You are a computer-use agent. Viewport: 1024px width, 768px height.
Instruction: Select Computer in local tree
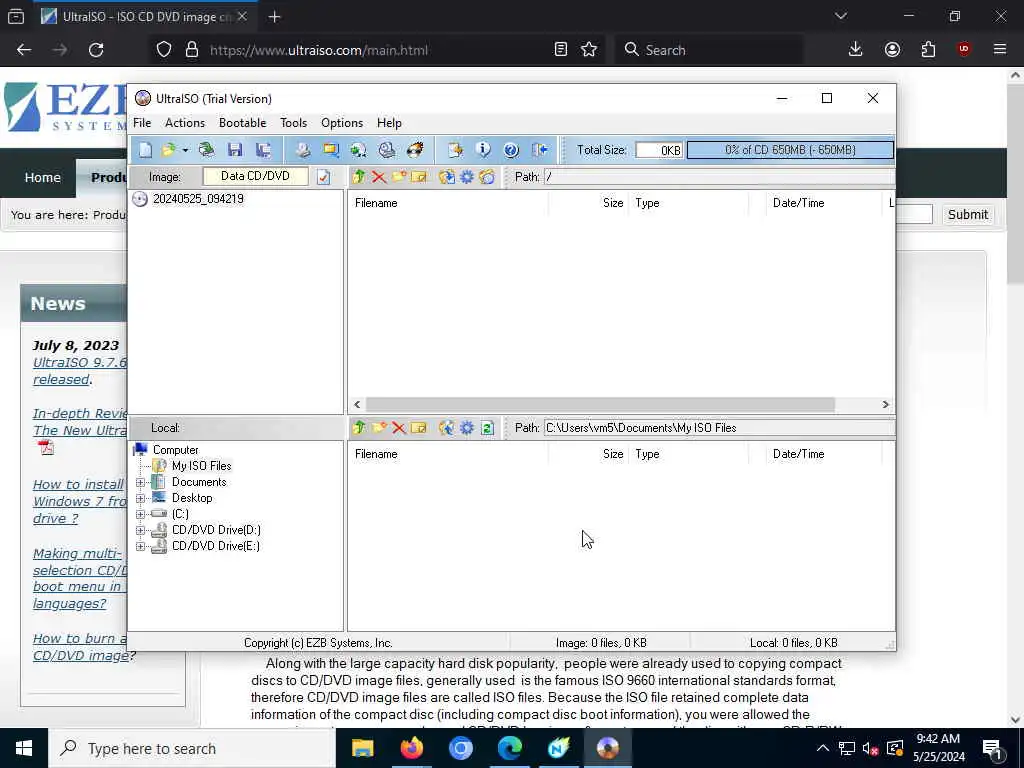[x=175, y=450]
